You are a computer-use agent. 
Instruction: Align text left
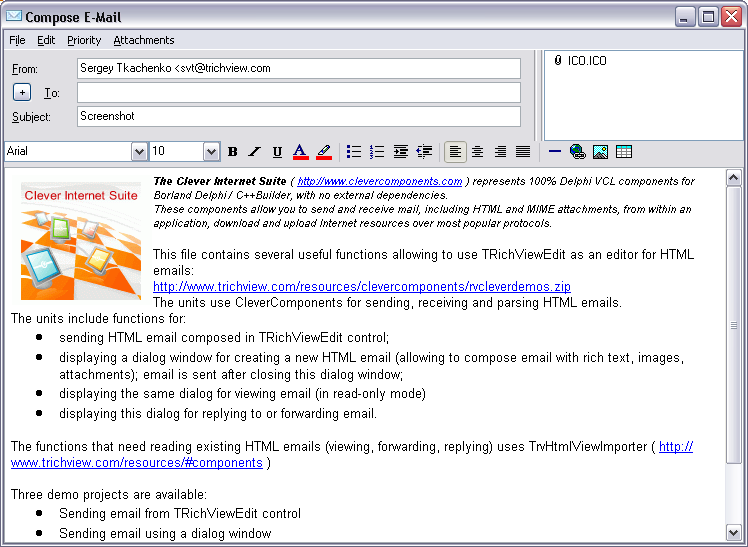[x=455, y=152]
